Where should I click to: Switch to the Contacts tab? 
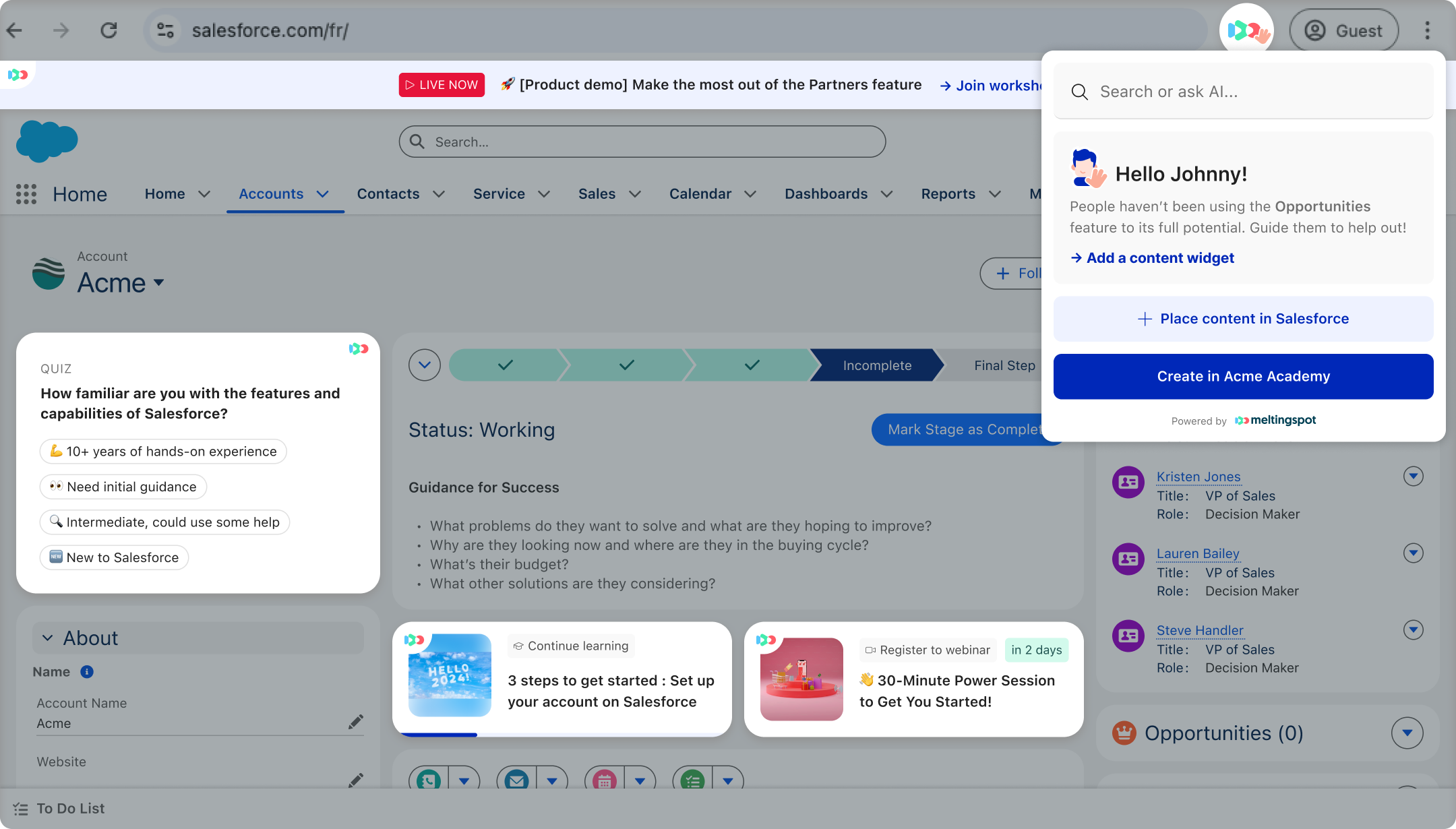[388, 194]
